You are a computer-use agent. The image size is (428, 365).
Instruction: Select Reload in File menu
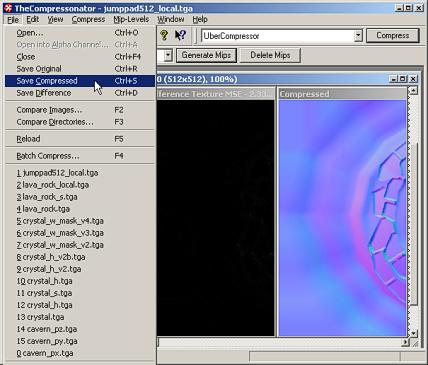(x=80, y=139)
